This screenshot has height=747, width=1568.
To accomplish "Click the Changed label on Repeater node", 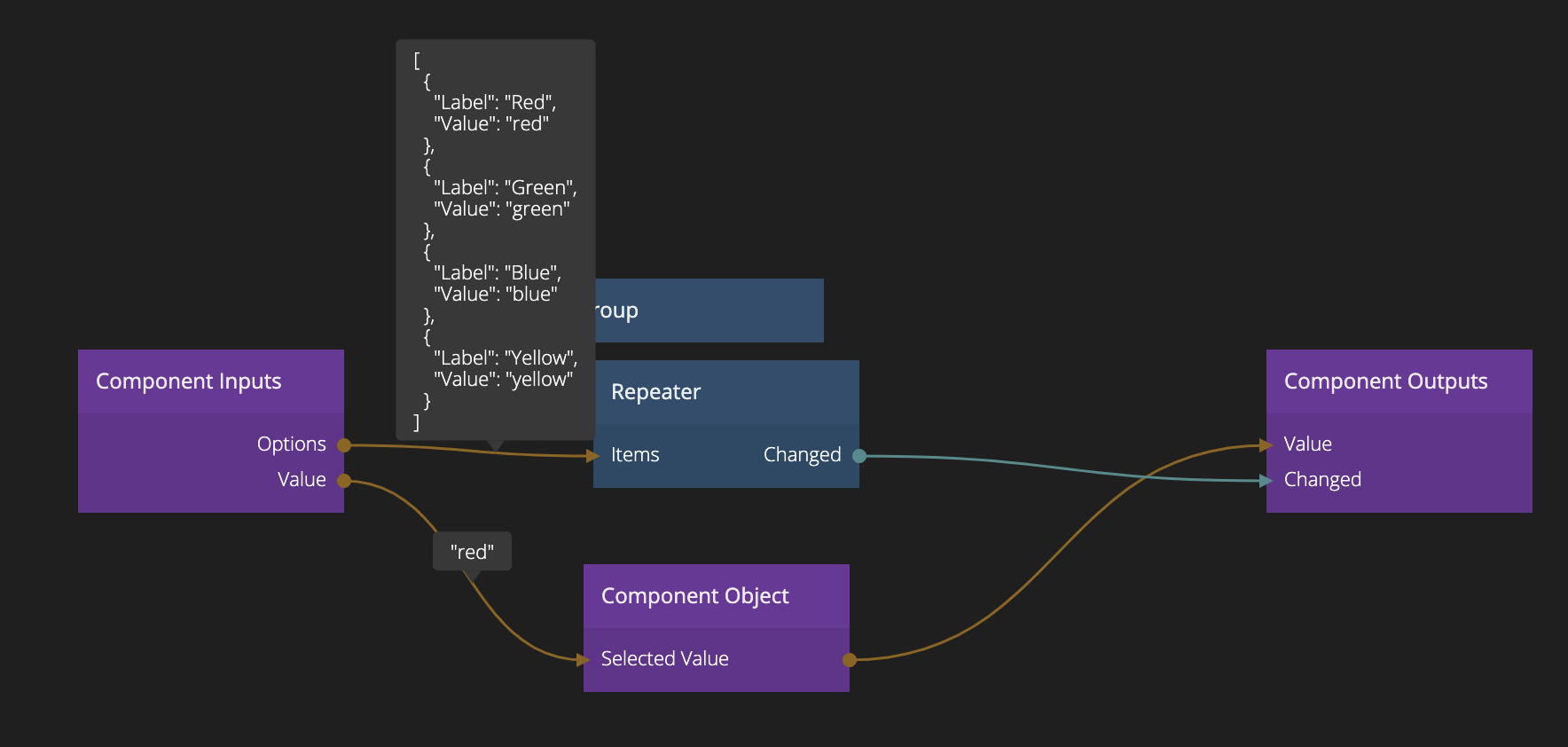I will click(802, 455).
